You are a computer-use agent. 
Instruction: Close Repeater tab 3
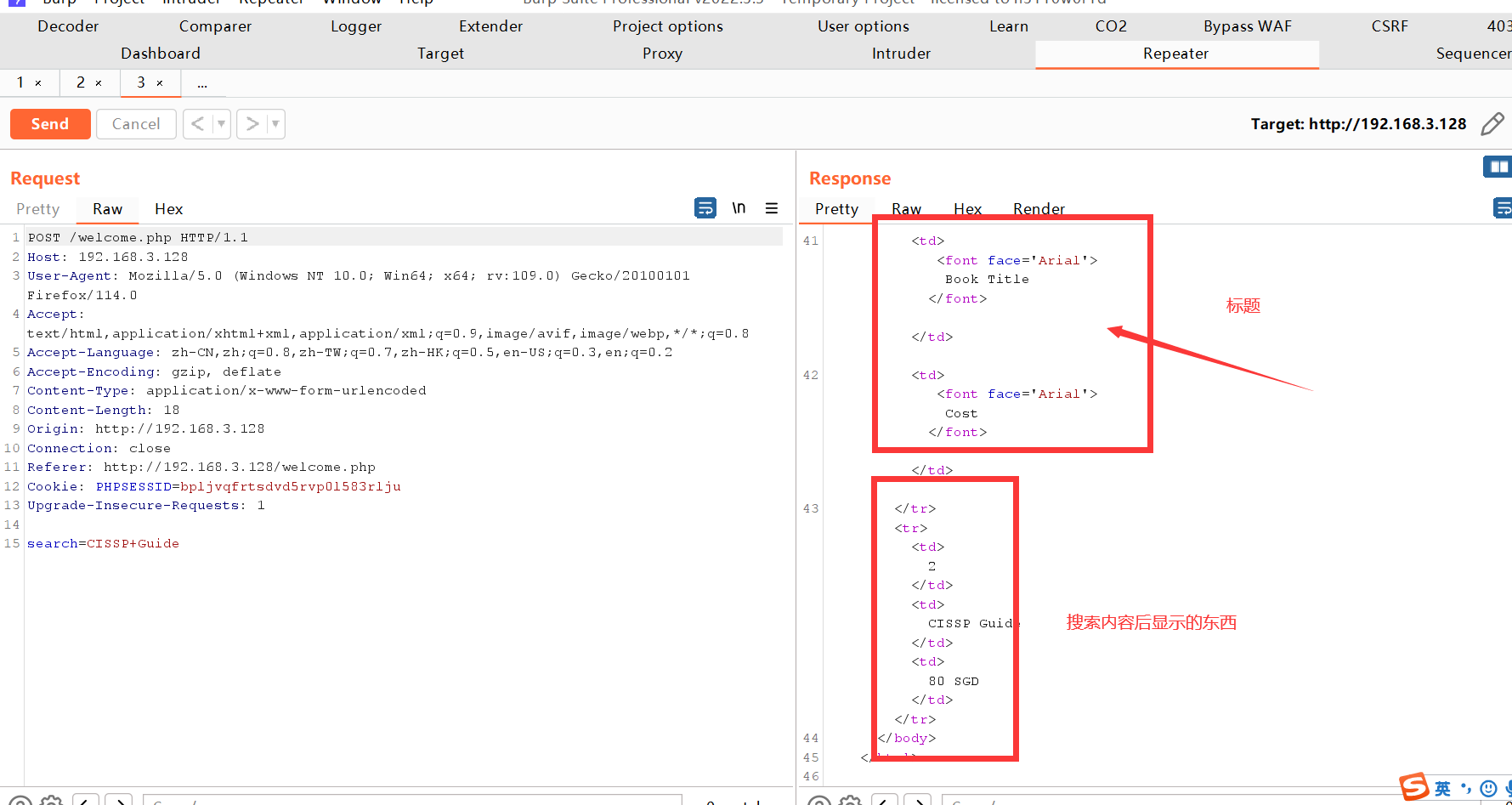160,83
